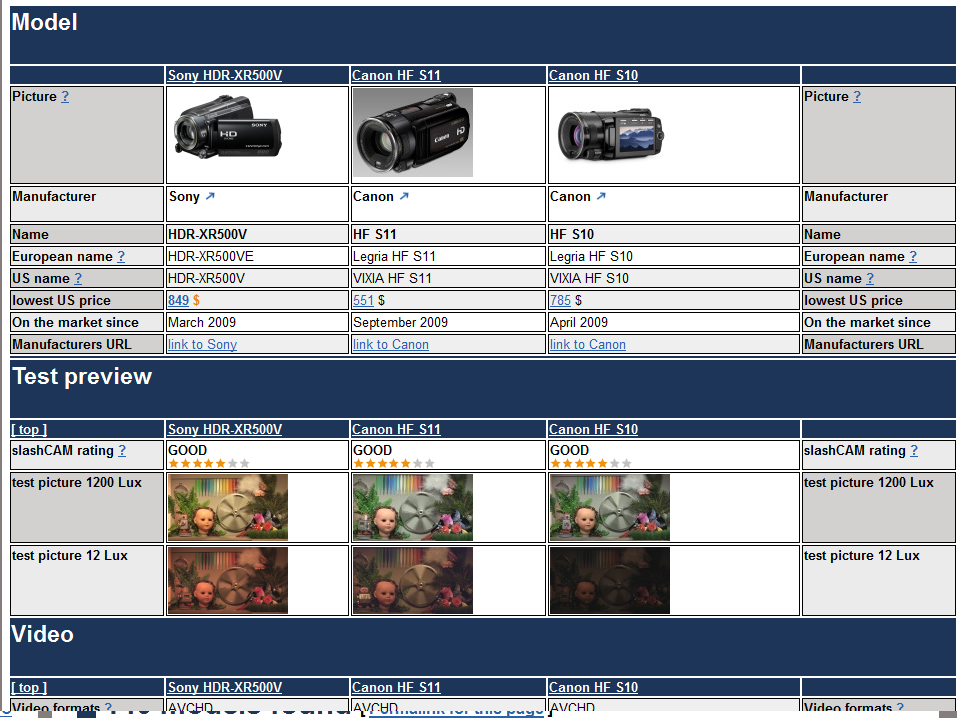Click the 'Test preview' section heading
957x718 pixels.
click(x=82, y=377)
